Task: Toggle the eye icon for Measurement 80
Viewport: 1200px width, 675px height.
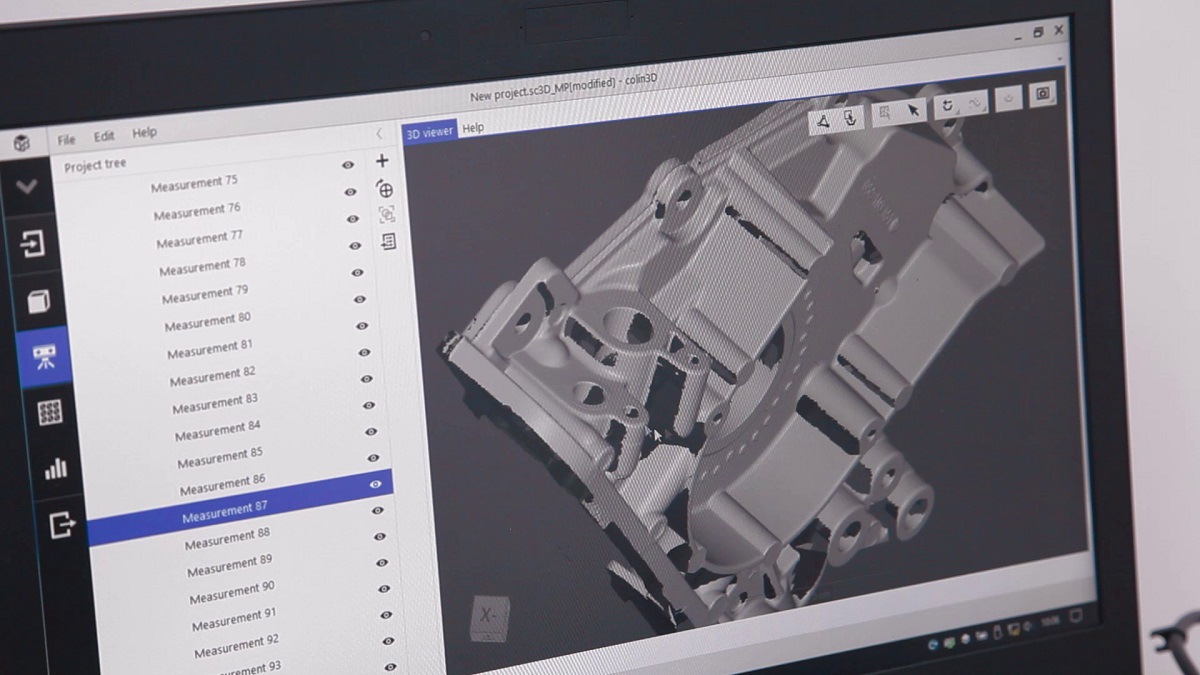Action: [x=361, y=326]
